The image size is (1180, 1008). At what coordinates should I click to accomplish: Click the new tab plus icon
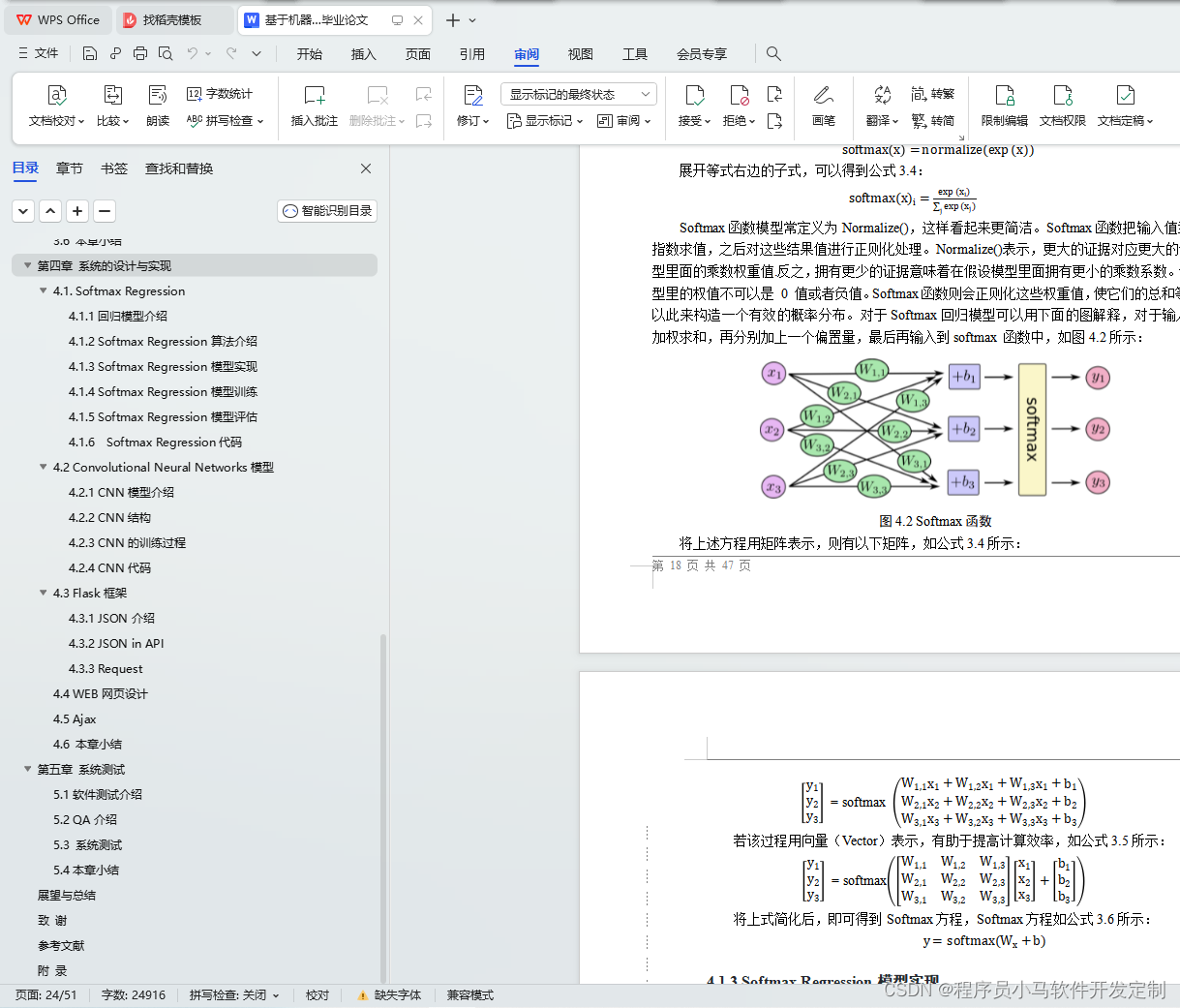click(x=452, y=19)
